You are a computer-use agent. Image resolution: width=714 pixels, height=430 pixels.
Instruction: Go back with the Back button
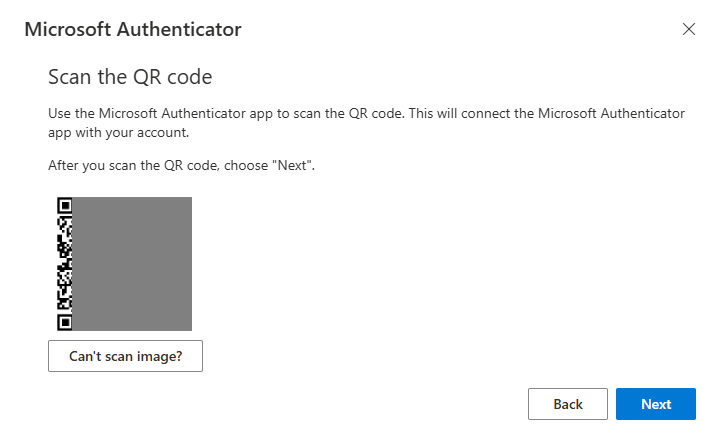click(x=567, y=404)
